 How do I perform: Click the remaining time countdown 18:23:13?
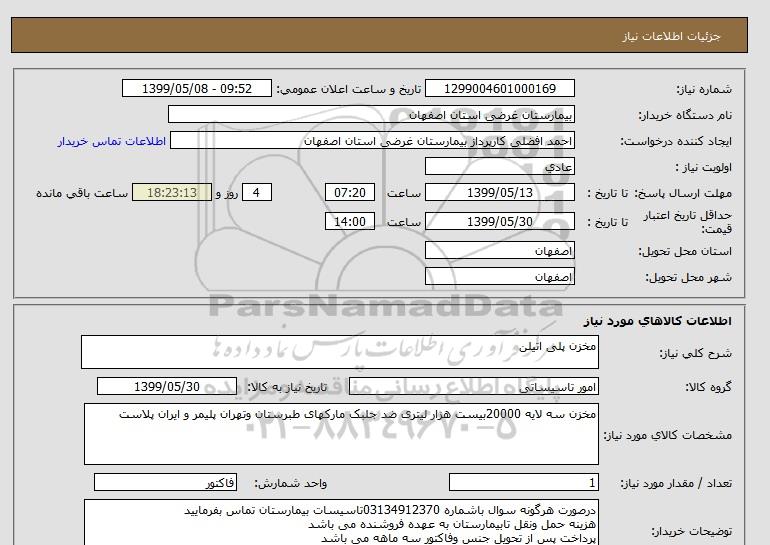[172, 192]
